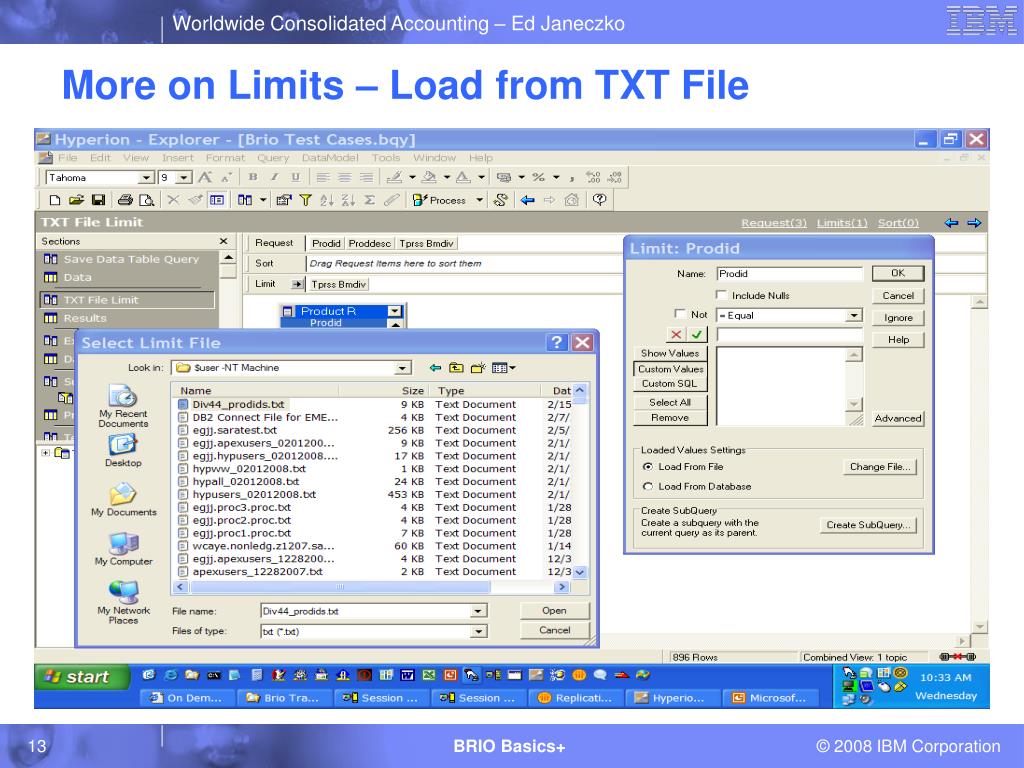Image resolution: width=1024 pixels, height=768 pixels.
Task: Select TXT File Limit section
Action: [127, 300]
